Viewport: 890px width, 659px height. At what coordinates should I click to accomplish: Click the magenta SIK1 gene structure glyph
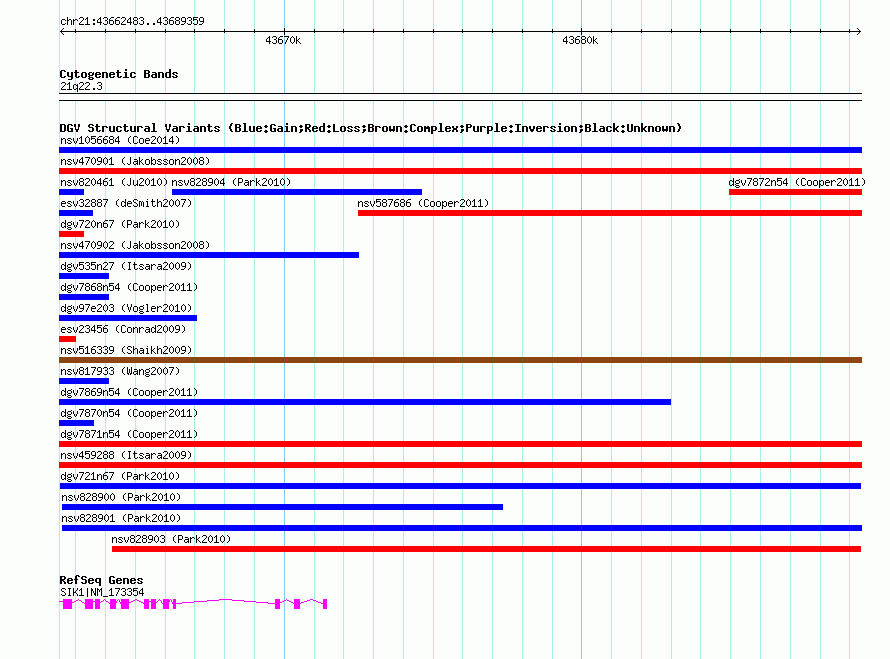193,604
